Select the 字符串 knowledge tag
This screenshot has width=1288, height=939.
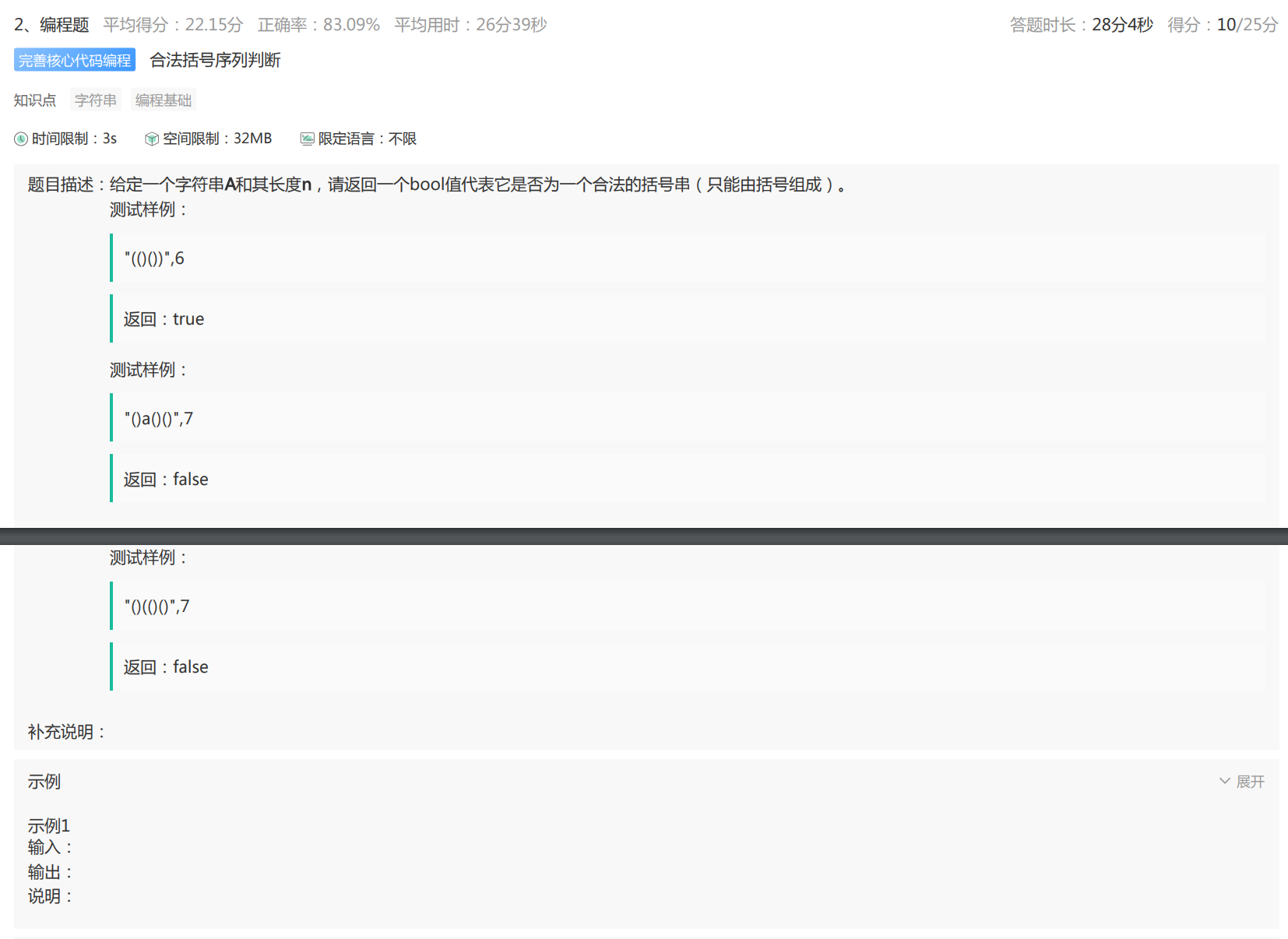click(96, 100)
